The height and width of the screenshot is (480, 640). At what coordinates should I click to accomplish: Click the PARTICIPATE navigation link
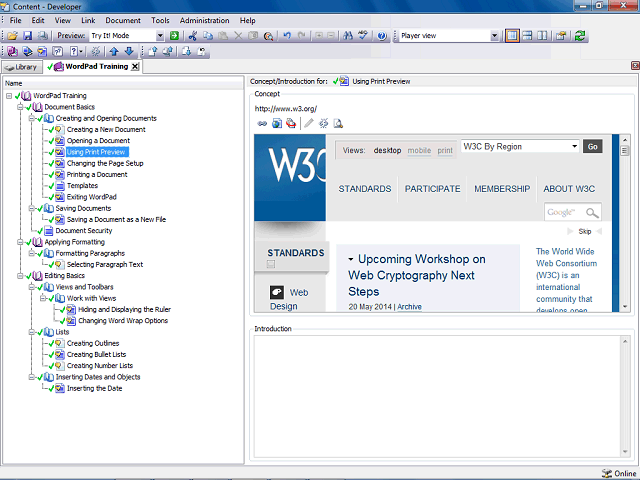click(432, 189)
